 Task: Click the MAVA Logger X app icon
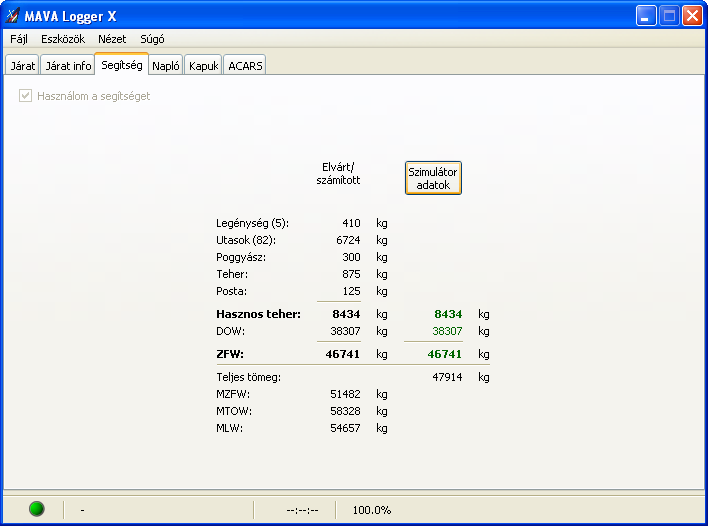pyautogui.click(x=13, y=16)
